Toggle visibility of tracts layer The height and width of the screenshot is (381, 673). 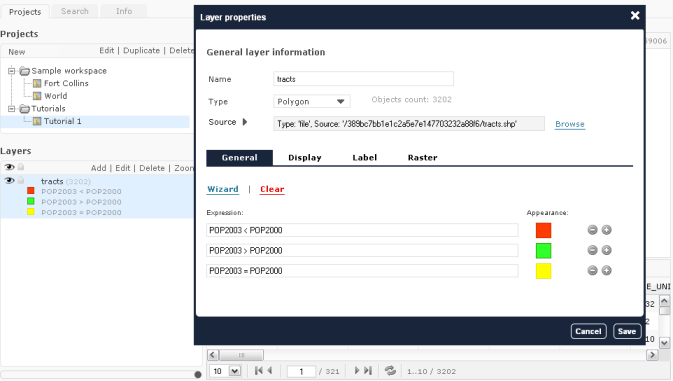pyautogui.click(x=9, y=181)
